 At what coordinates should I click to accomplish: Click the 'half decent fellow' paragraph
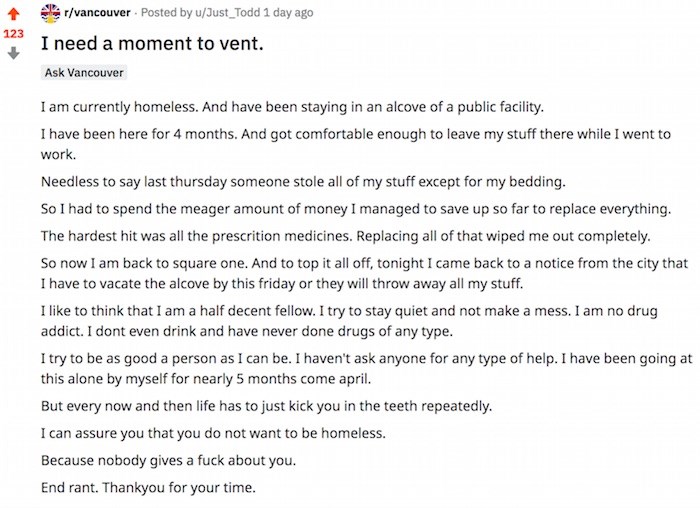click(349, 321)
